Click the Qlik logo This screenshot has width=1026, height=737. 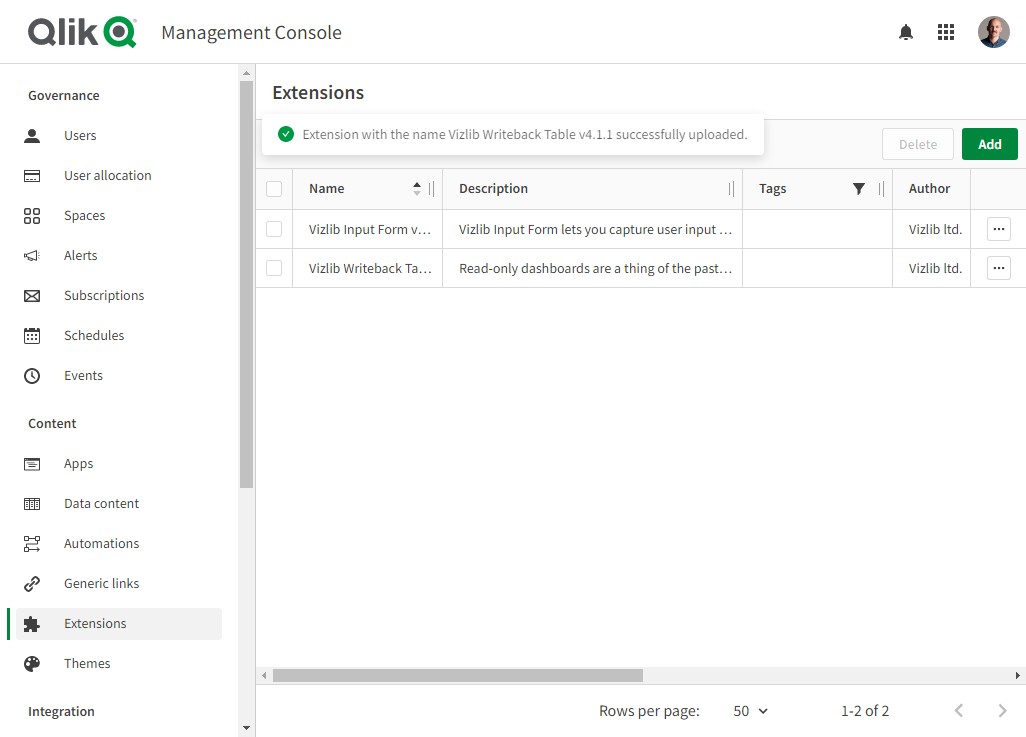coord(82,32)
